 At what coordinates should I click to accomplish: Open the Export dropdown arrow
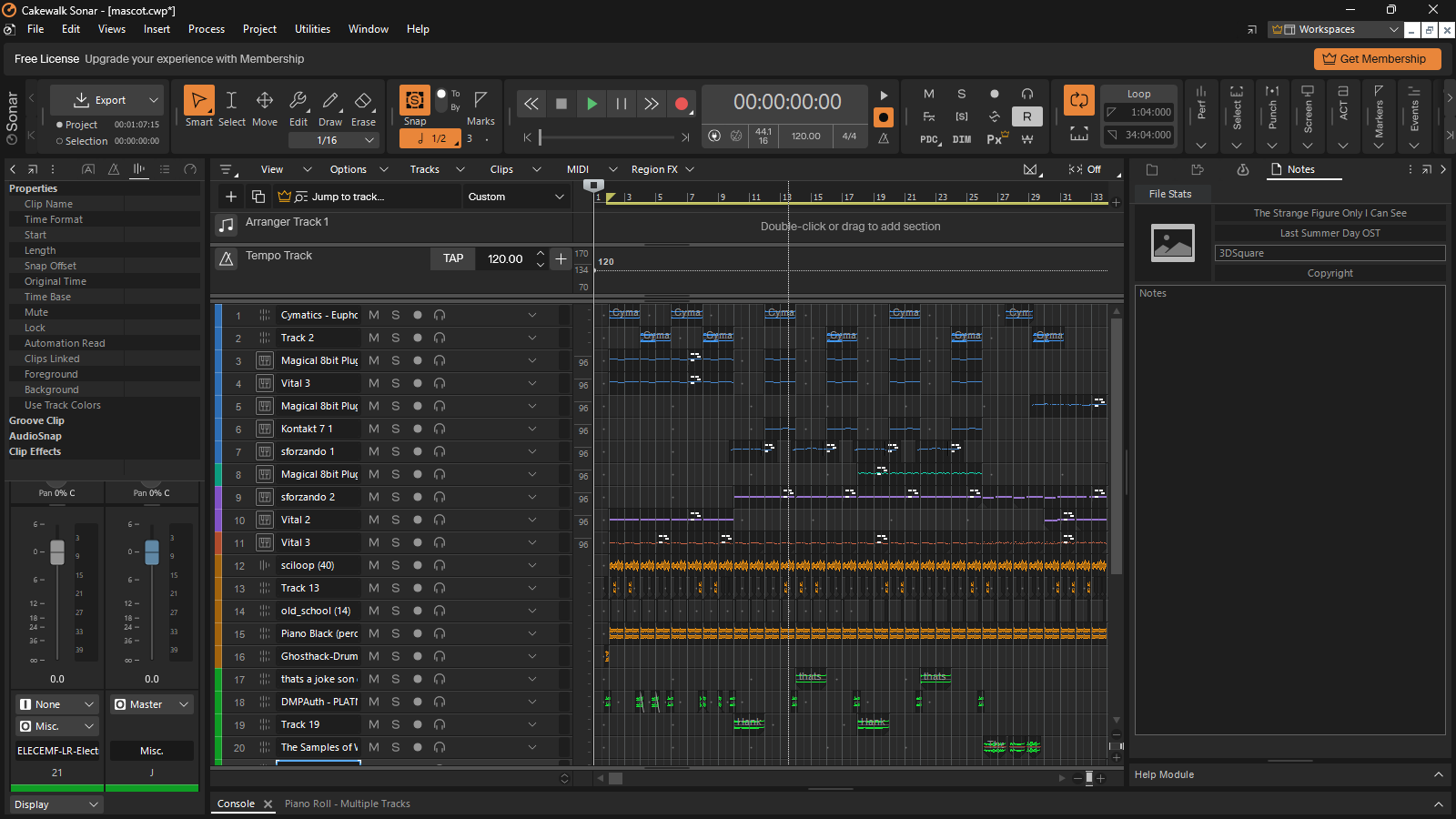(x=154, y=100)
